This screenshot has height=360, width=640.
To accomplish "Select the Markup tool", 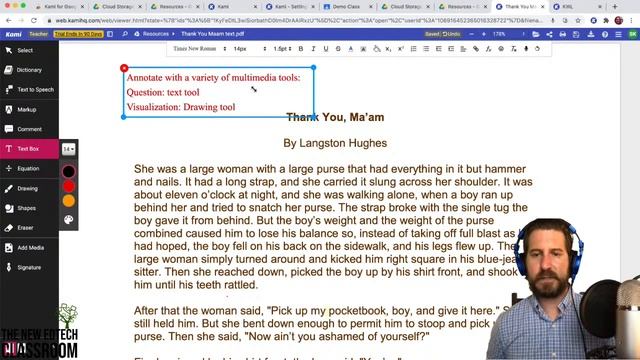I will [29, 109].
